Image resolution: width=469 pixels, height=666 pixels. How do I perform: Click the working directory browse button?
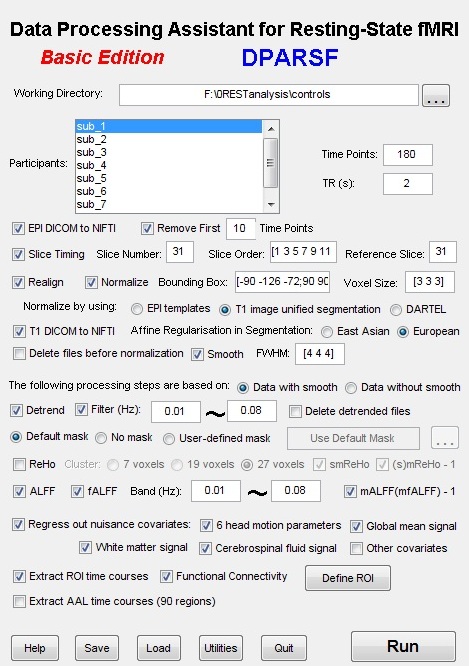(x=436, y=96)
